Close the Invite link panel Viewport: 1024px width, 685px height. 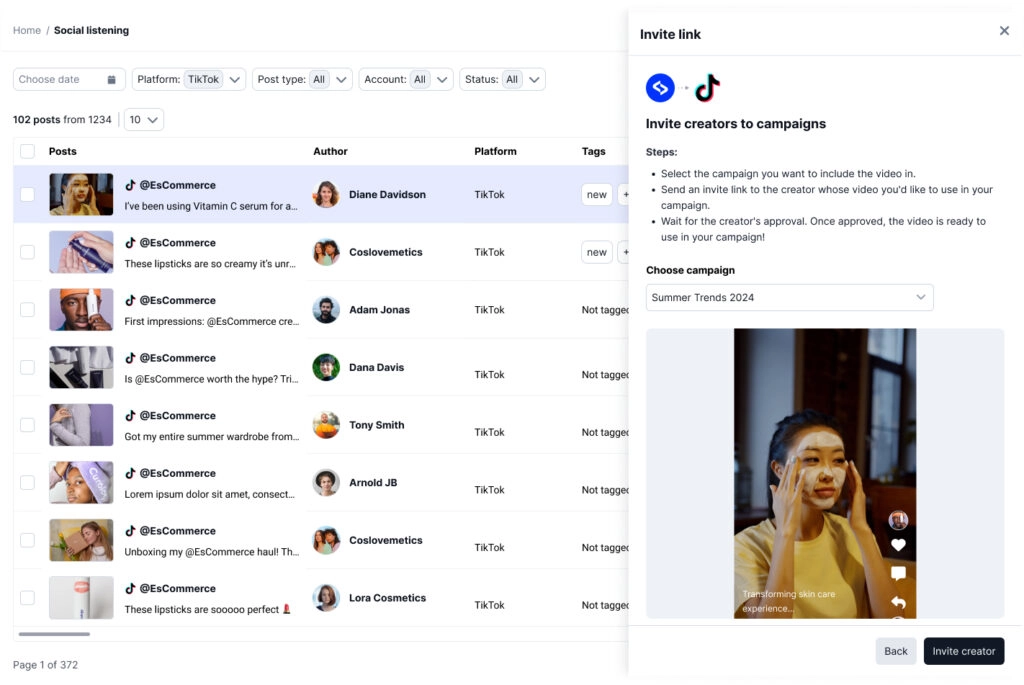tap(1004, 31)
